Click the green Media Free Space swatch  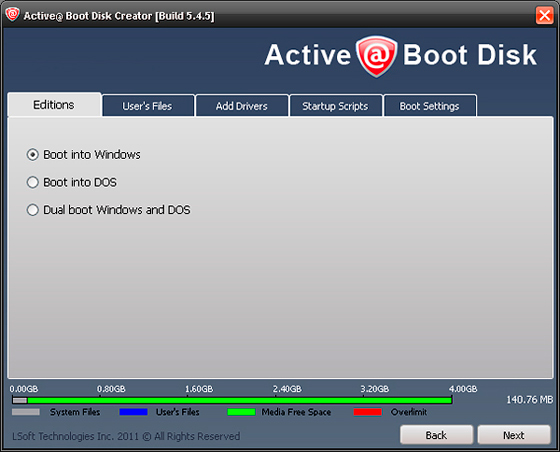pyautogui.click(x=241, y=412)
